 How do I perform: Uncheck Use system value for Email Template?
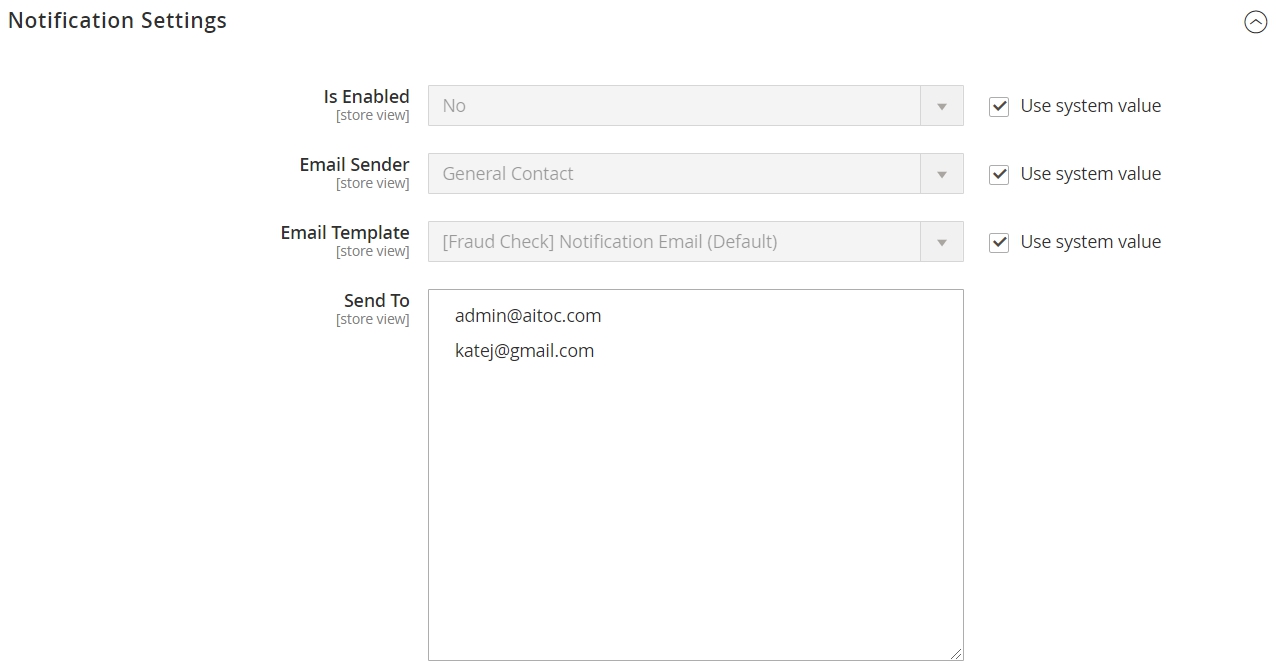[x=999, y=242]
